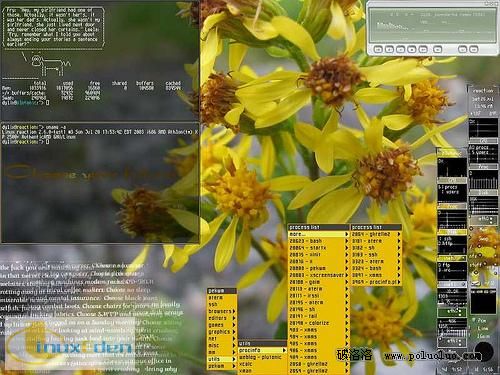Image resolution: width=500 pixels, height=375 pixels.
Task: Launch xcalc from utils submenu
Action: click(x=263, y=364)
